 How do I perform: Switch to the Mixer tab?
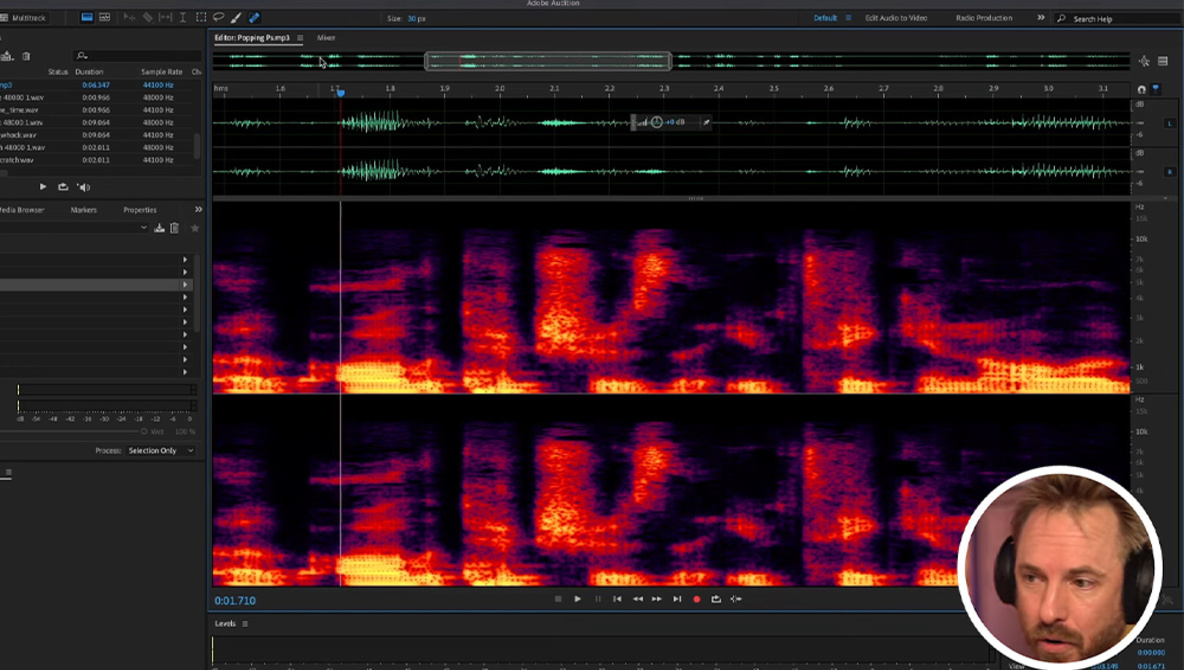[x=326, y=38]
